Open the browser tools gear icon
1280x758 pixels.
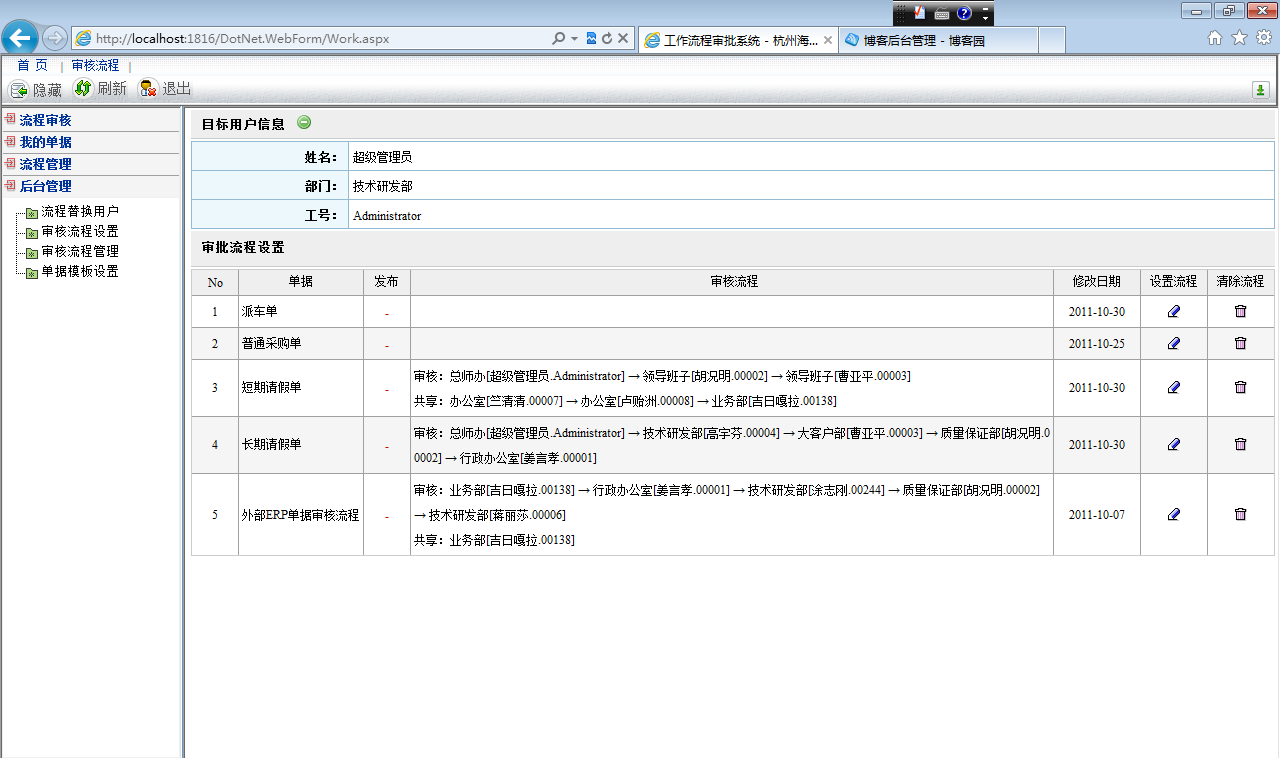[1264, 38]
